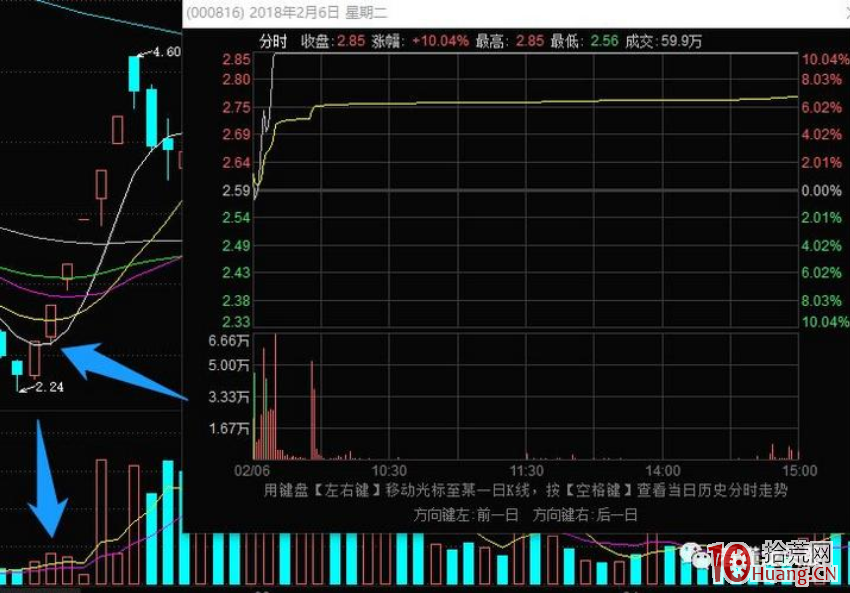Select the cyan candle marked 4.60
This screenshot has width=850, height=593.
(x=134, y=74)
